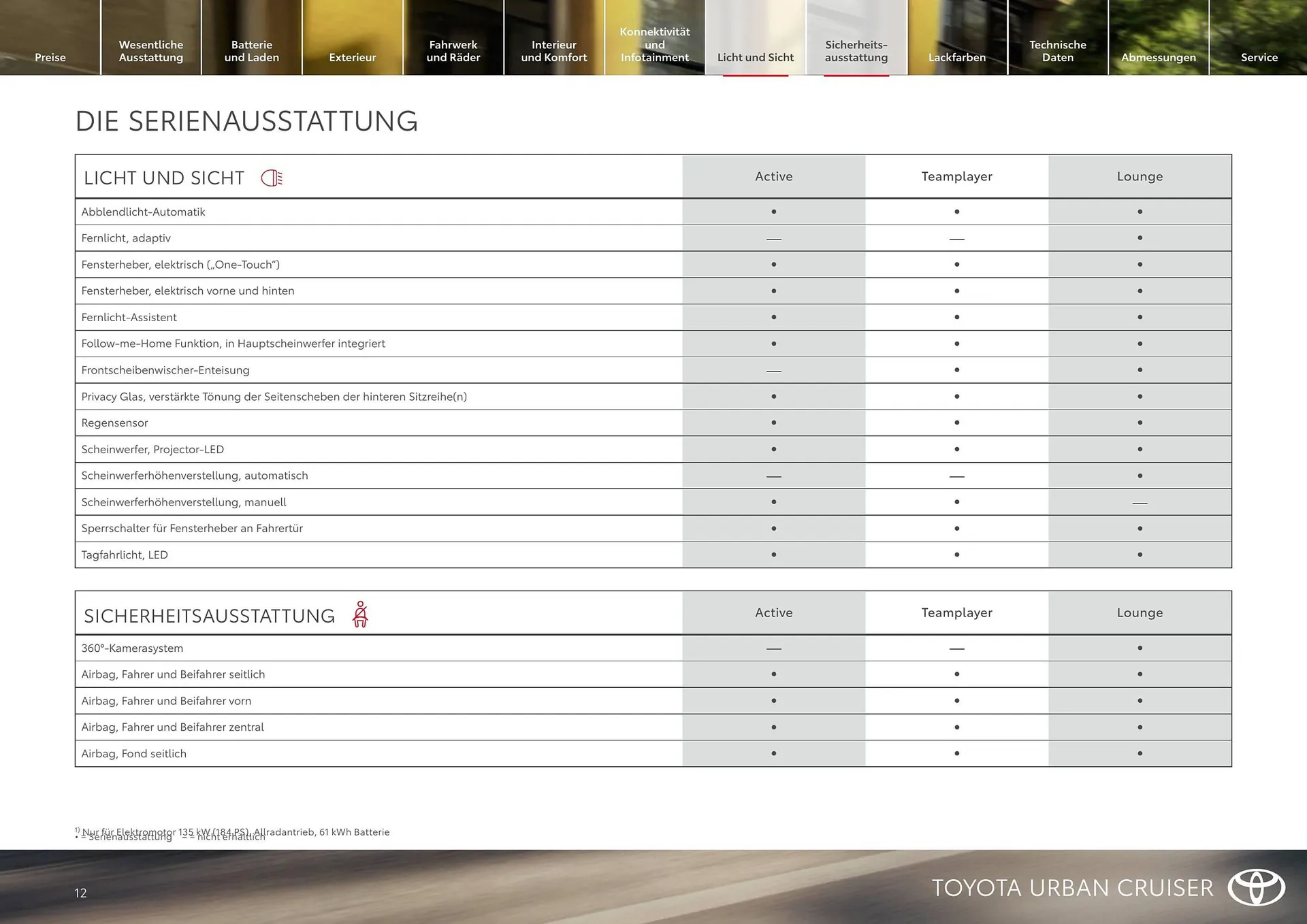Click the footnote about Elektromotor 135 kW
This screenshot has height=924, width=1307.
click(x=233, y=831)
